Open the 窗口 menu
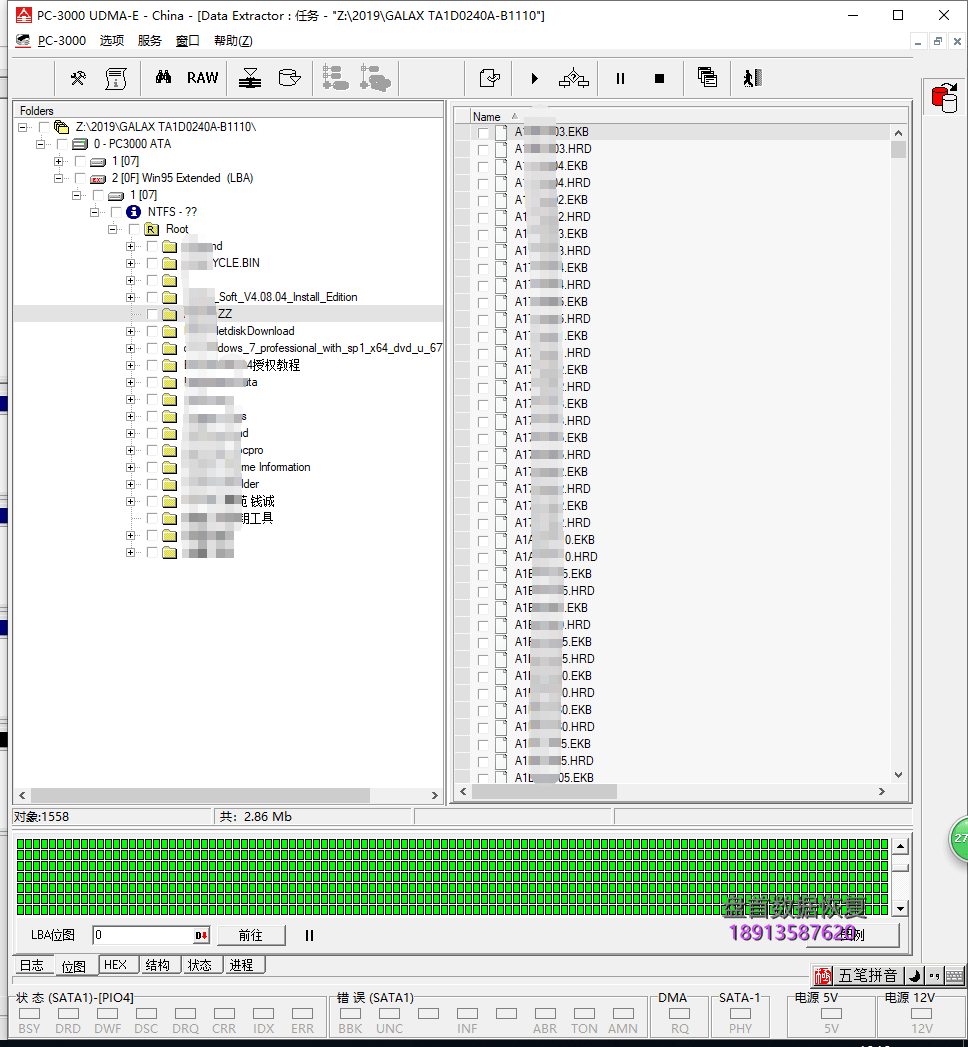Screen dimensions: 968x1047 (x=188, y=41)
